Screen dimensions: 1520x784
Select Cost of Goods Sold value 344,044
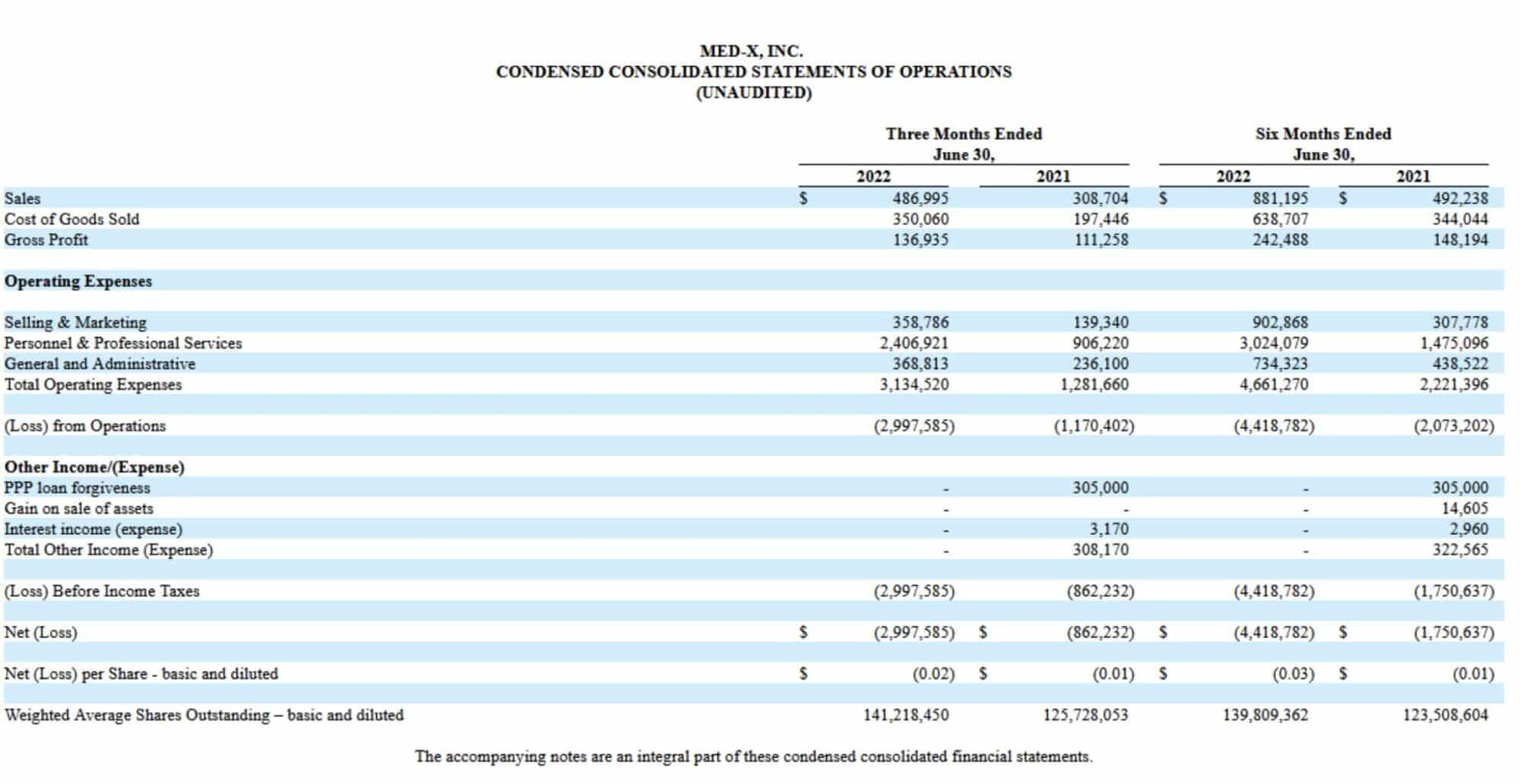click(x=1461, y=219)
